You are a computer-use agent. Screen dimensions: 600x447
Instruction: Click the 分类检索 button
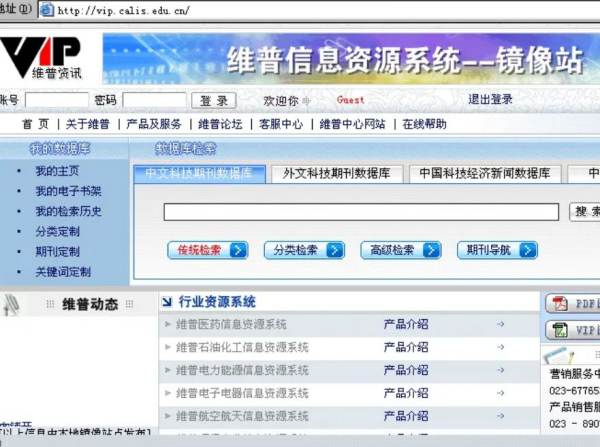(305, 250)
